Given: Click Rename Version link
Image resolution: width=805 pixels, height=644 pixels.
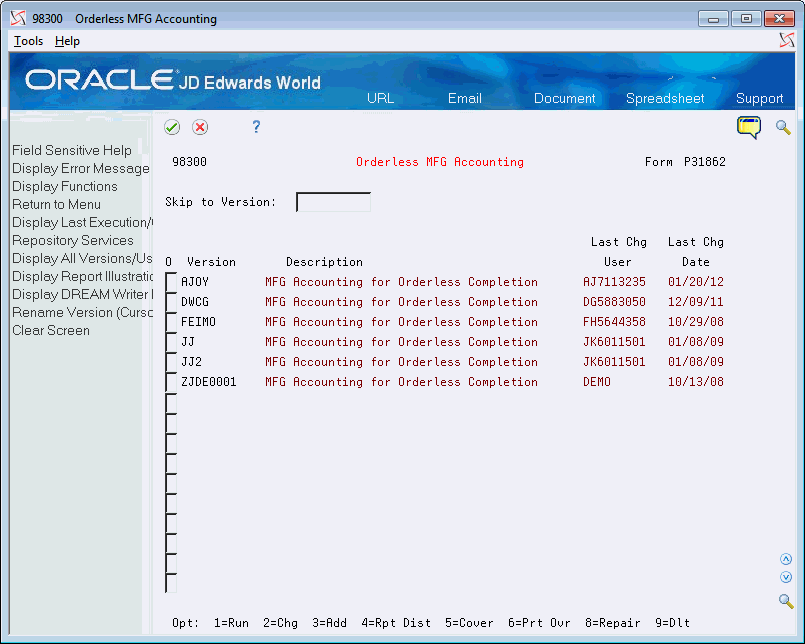Looking at the screenshot, I should 82,312.
